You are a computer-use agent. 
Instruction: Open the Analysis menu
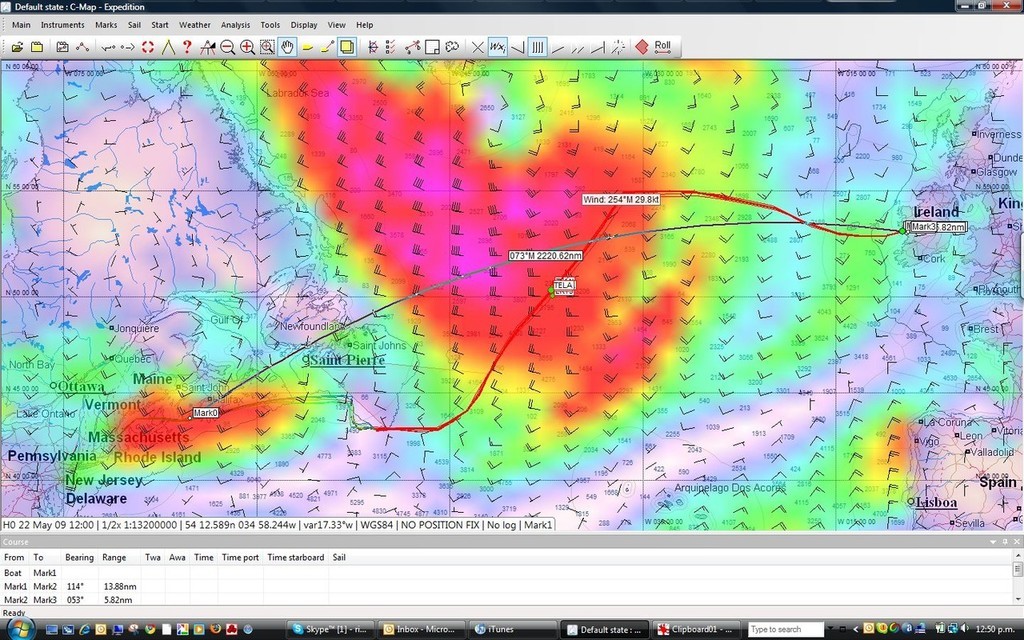[235, 25]
